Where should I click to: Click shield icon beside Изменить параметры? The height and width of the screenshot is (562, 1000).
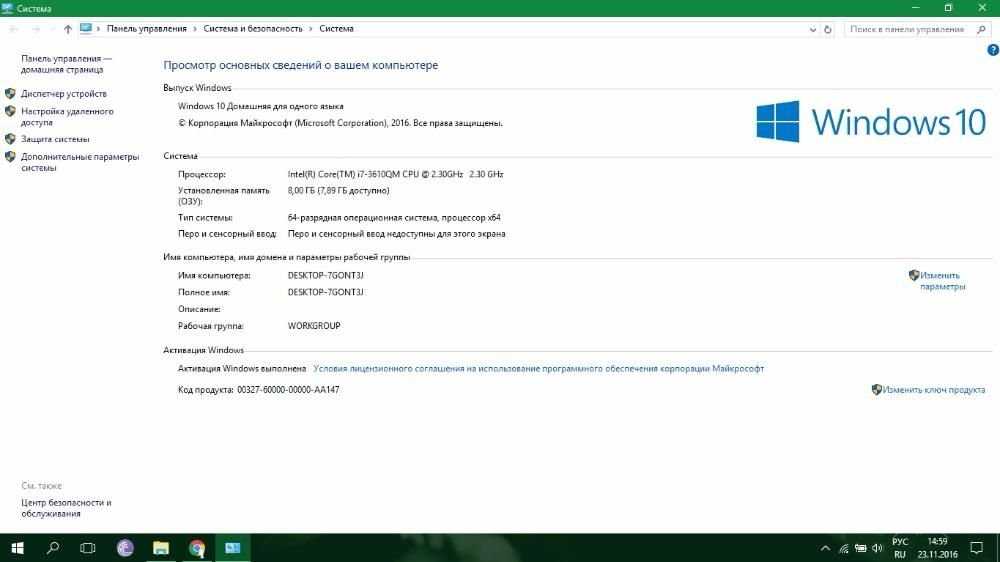[914, 276]
